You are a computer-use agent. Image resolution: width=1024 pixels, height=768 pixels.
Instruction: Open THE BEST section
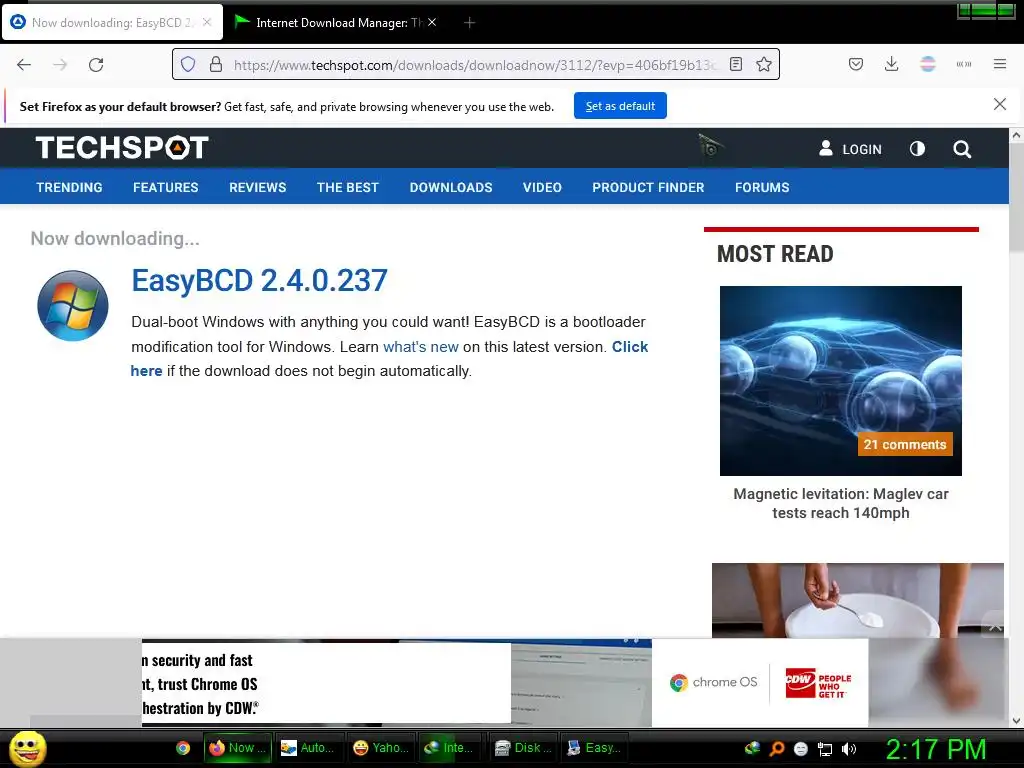[347, 187]
